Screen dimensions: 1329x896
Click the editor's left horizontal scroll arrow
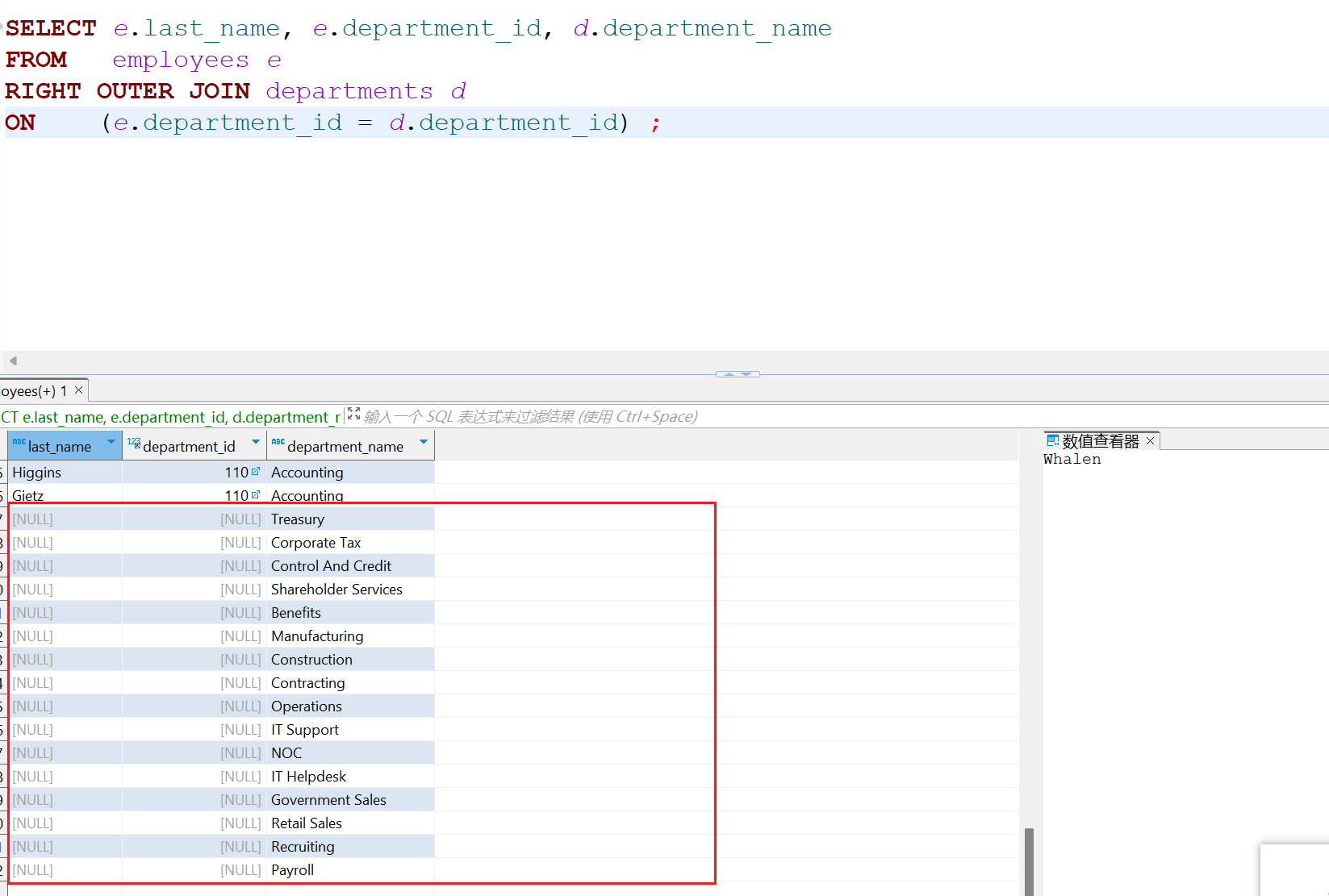pos(13,360)
